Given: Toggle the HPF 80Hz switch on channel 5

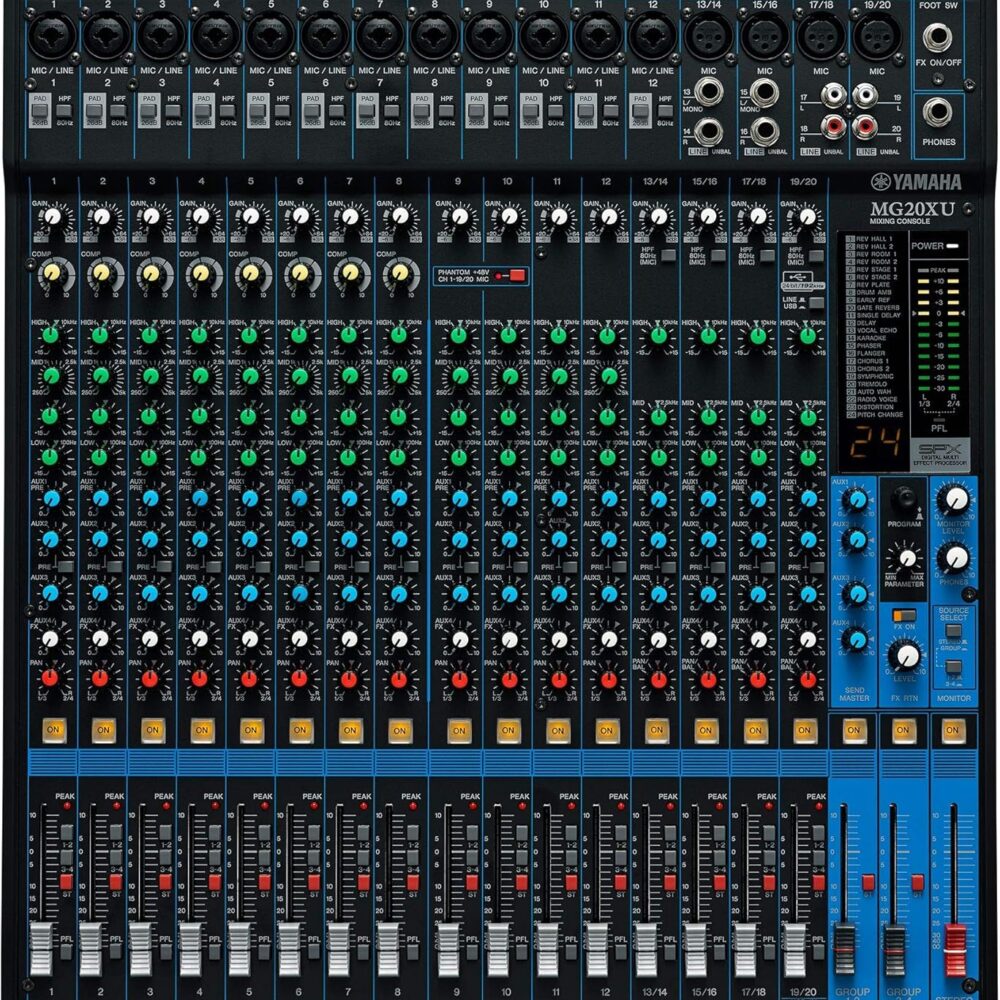Looking at the screenshot, I should coord(283,111).
